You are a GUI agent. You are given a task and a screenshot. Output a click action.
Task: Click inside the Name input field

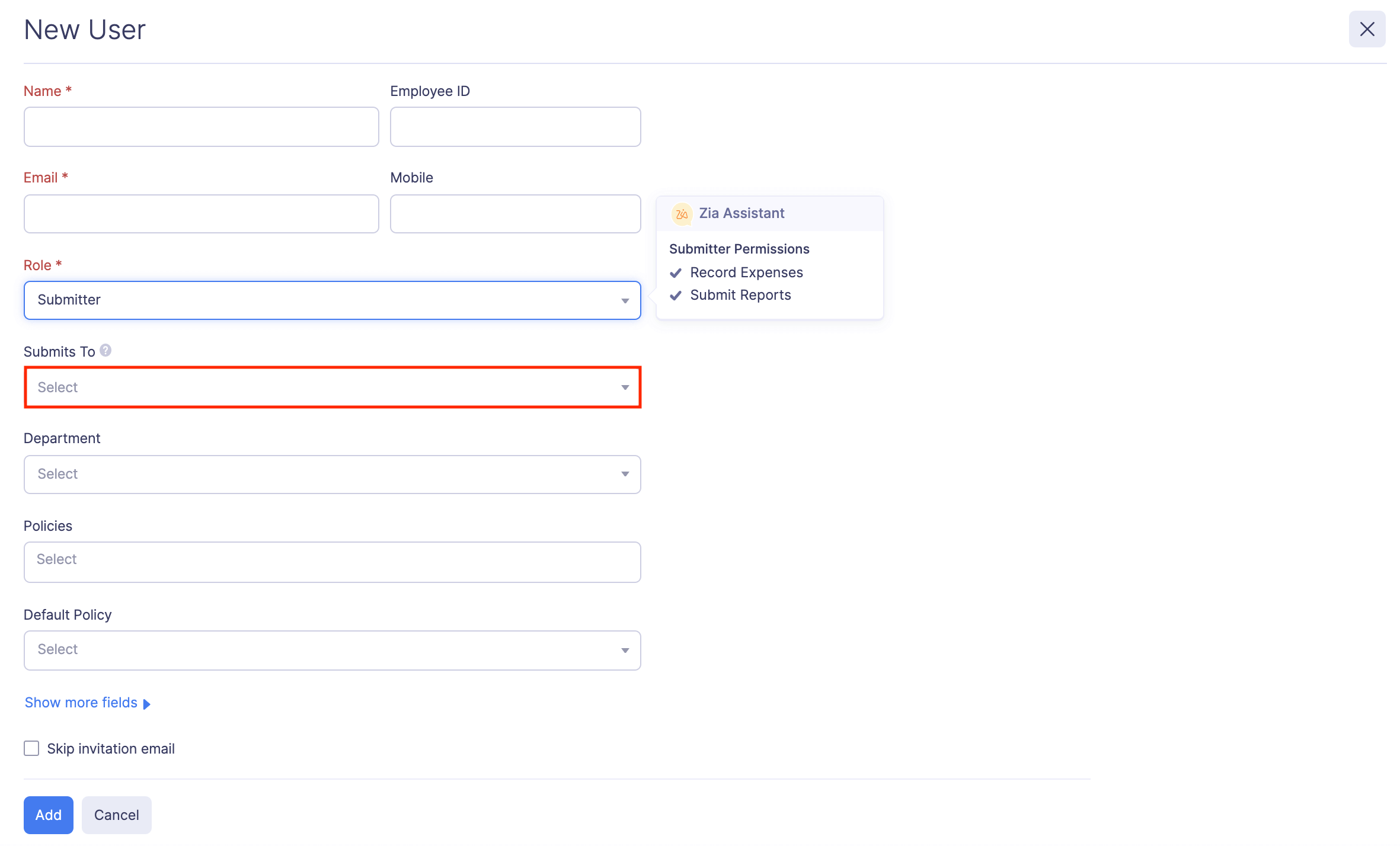[201, 126]
